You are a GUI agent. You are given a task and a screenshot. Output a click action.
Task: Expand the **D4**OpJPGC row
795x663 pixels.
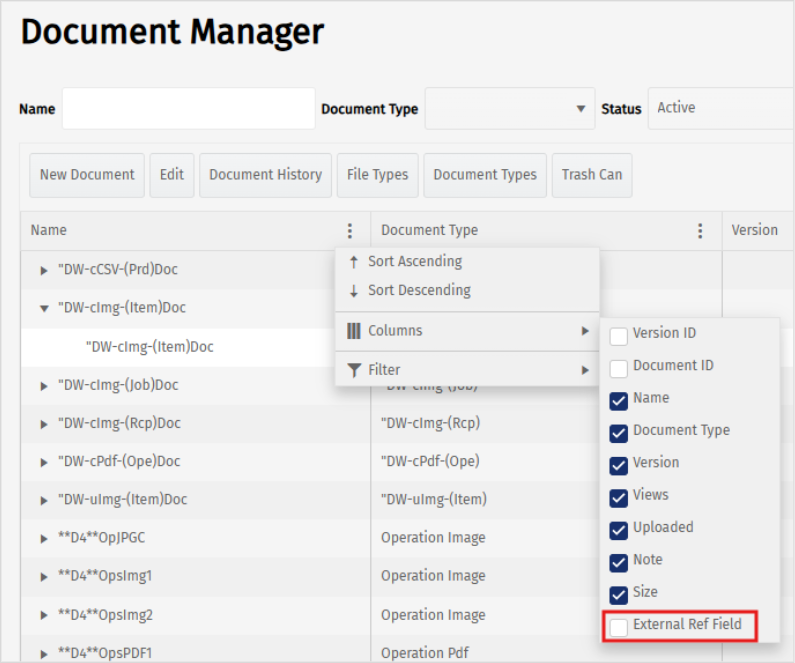tap(44, 539)
